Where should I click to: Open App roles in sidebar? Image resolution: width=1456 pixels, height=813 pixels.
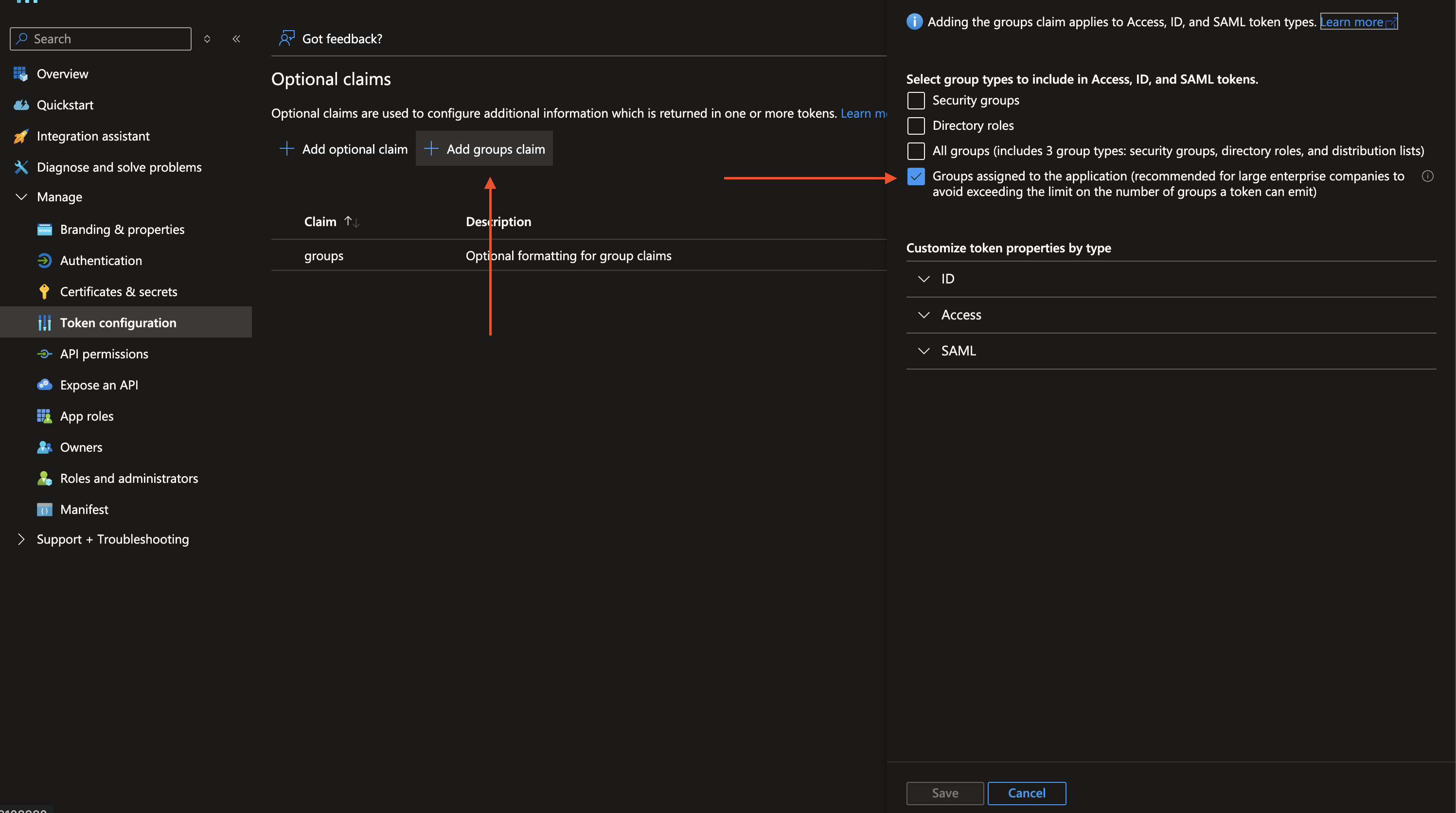pos(87,416)
